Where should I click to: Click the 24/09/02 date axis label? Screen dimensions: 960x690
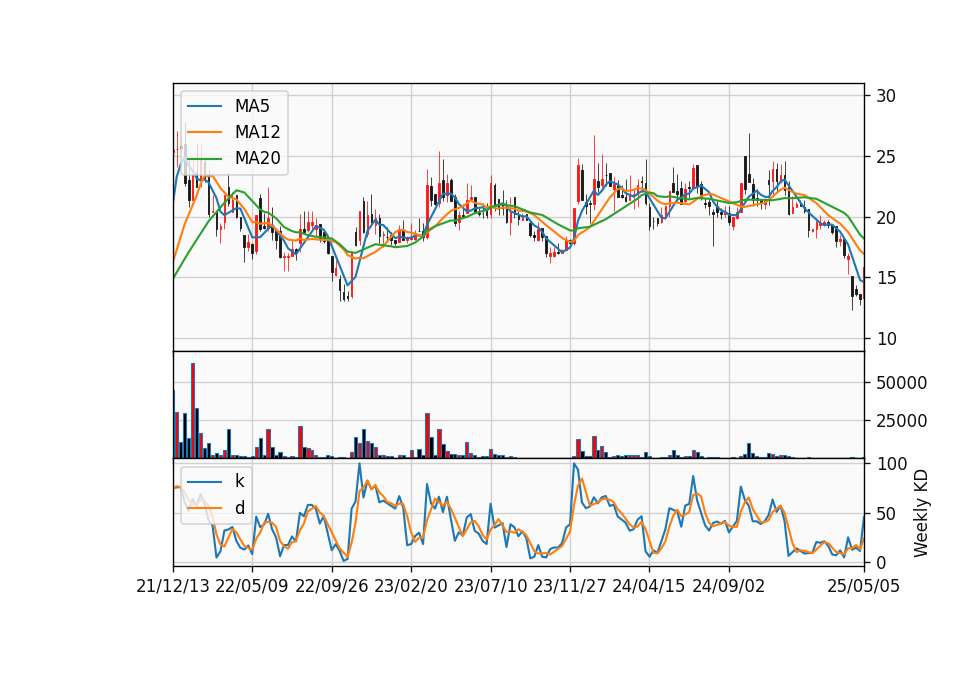click(729, 586)
